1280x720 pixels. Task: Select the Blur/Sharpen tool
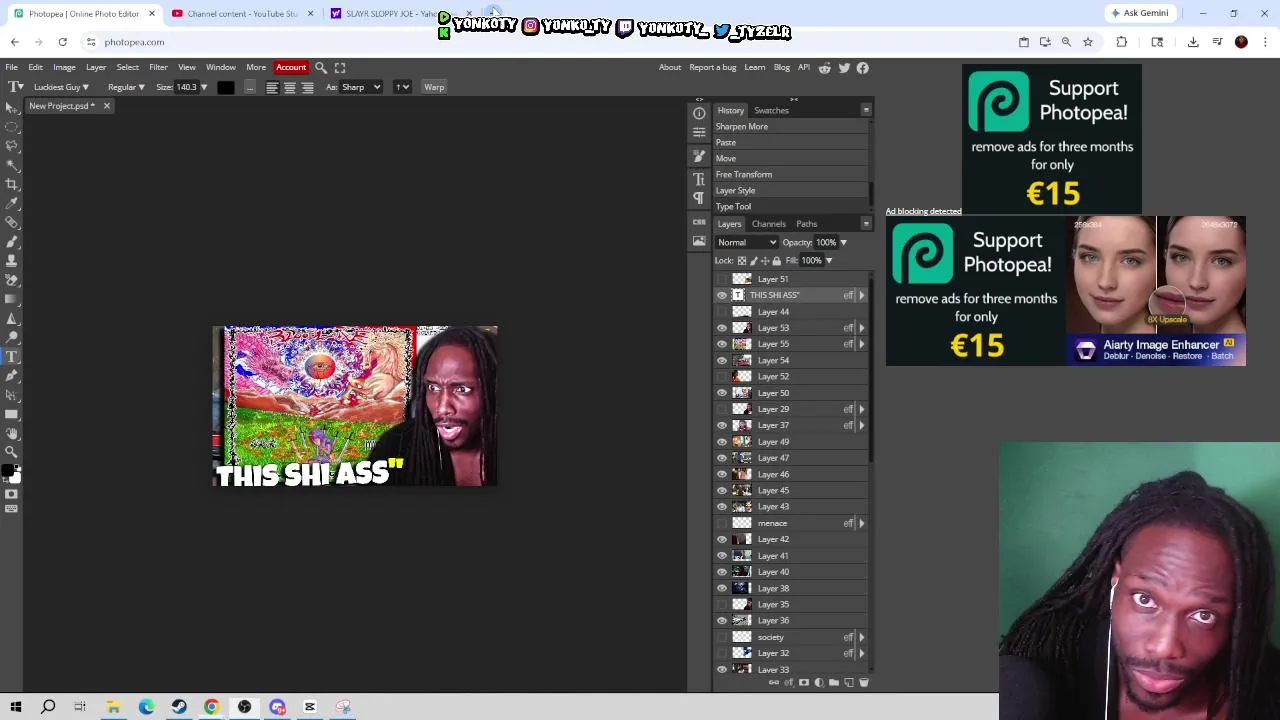coord(11,318)
